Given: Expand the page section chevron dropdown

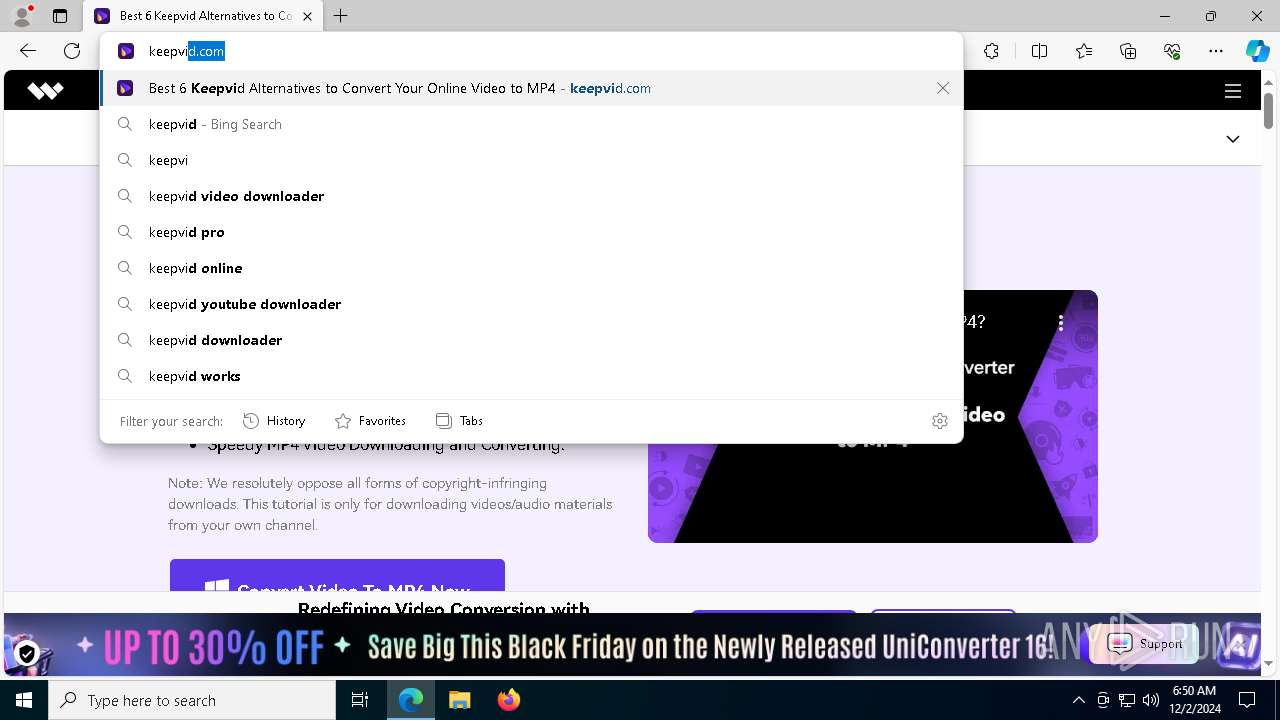Looking at the screenshot, I should pos(1233,139).
